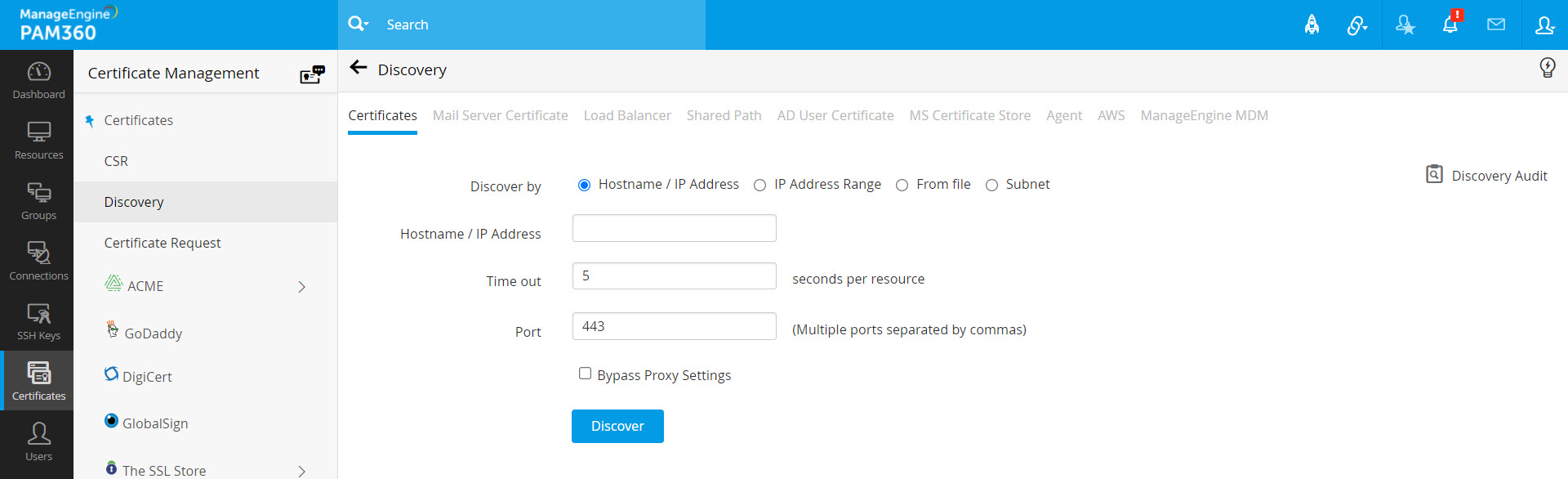Enable Bypass Proxy Settings checkbox
The image size is (1568, 479).
[x=585, y=374]
